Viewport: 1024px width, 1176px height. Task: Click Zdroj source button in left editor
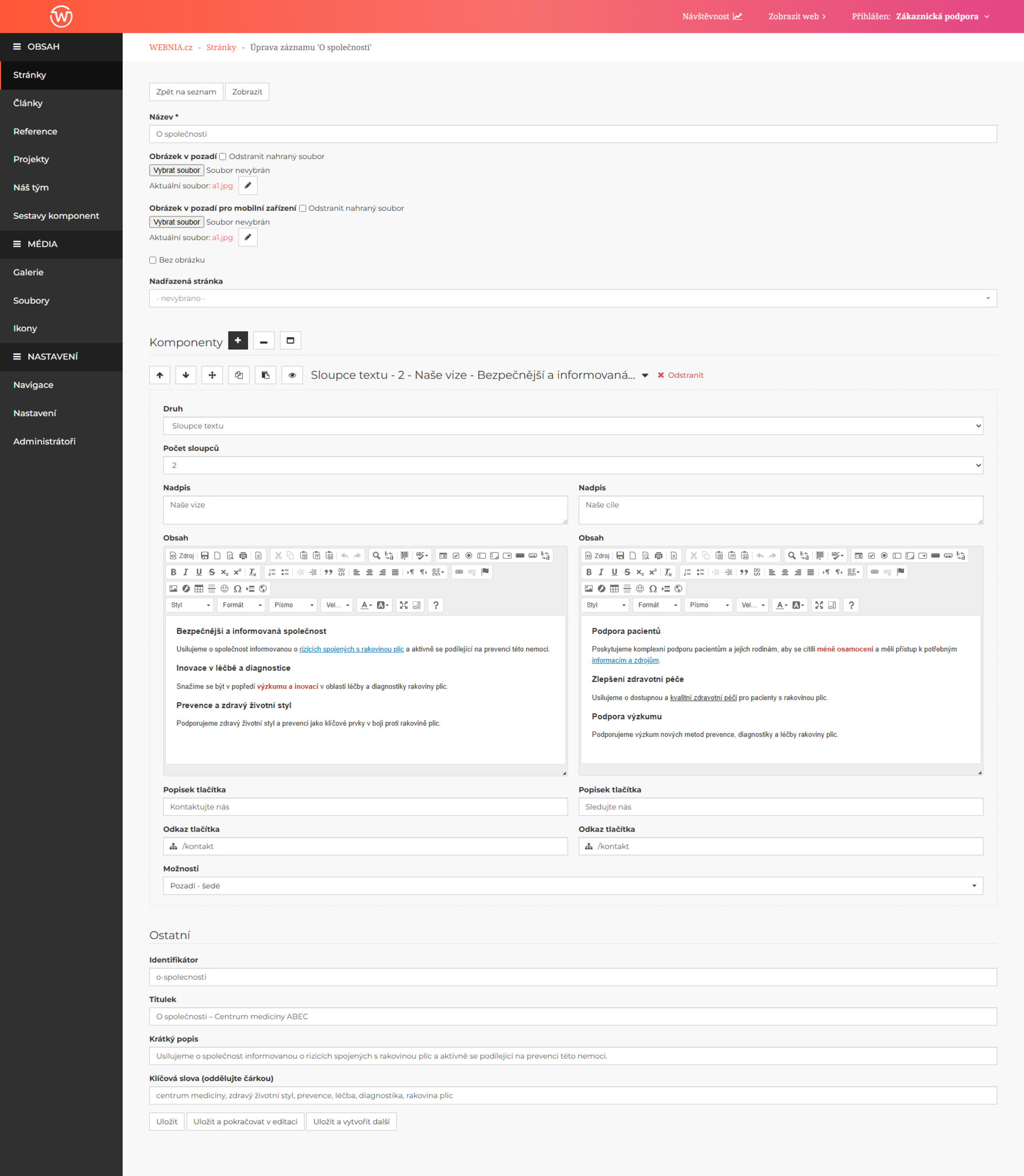click(x=182, y=555)
